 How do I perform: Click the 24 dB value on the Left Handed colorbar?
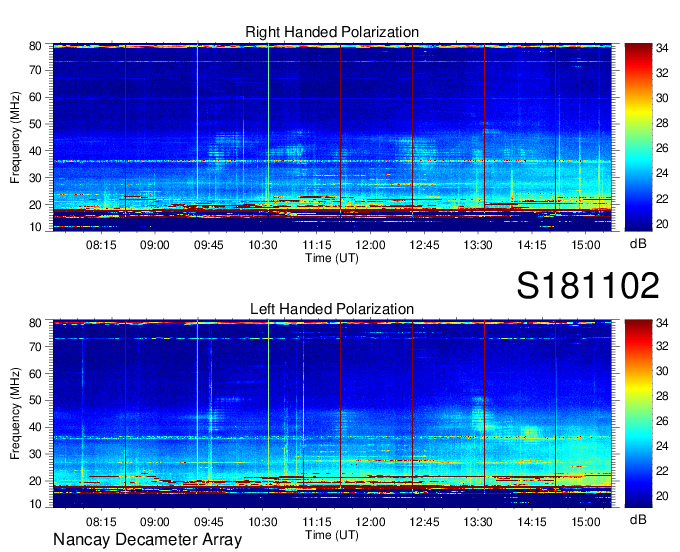(662, 446)
